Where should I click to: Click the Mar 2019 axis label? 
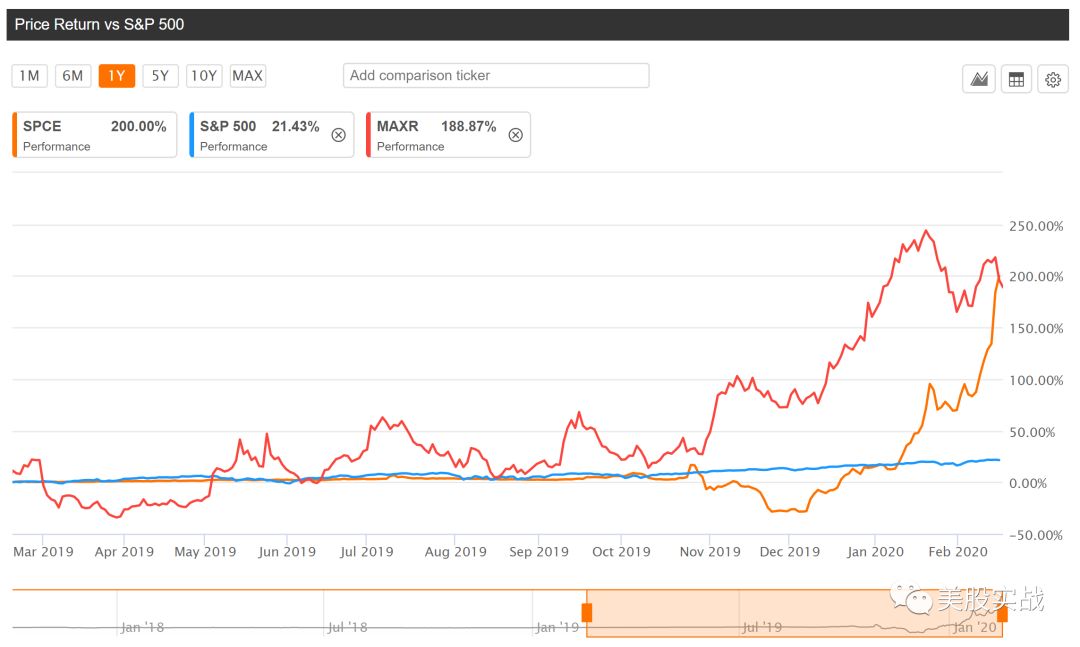[43, 552]
